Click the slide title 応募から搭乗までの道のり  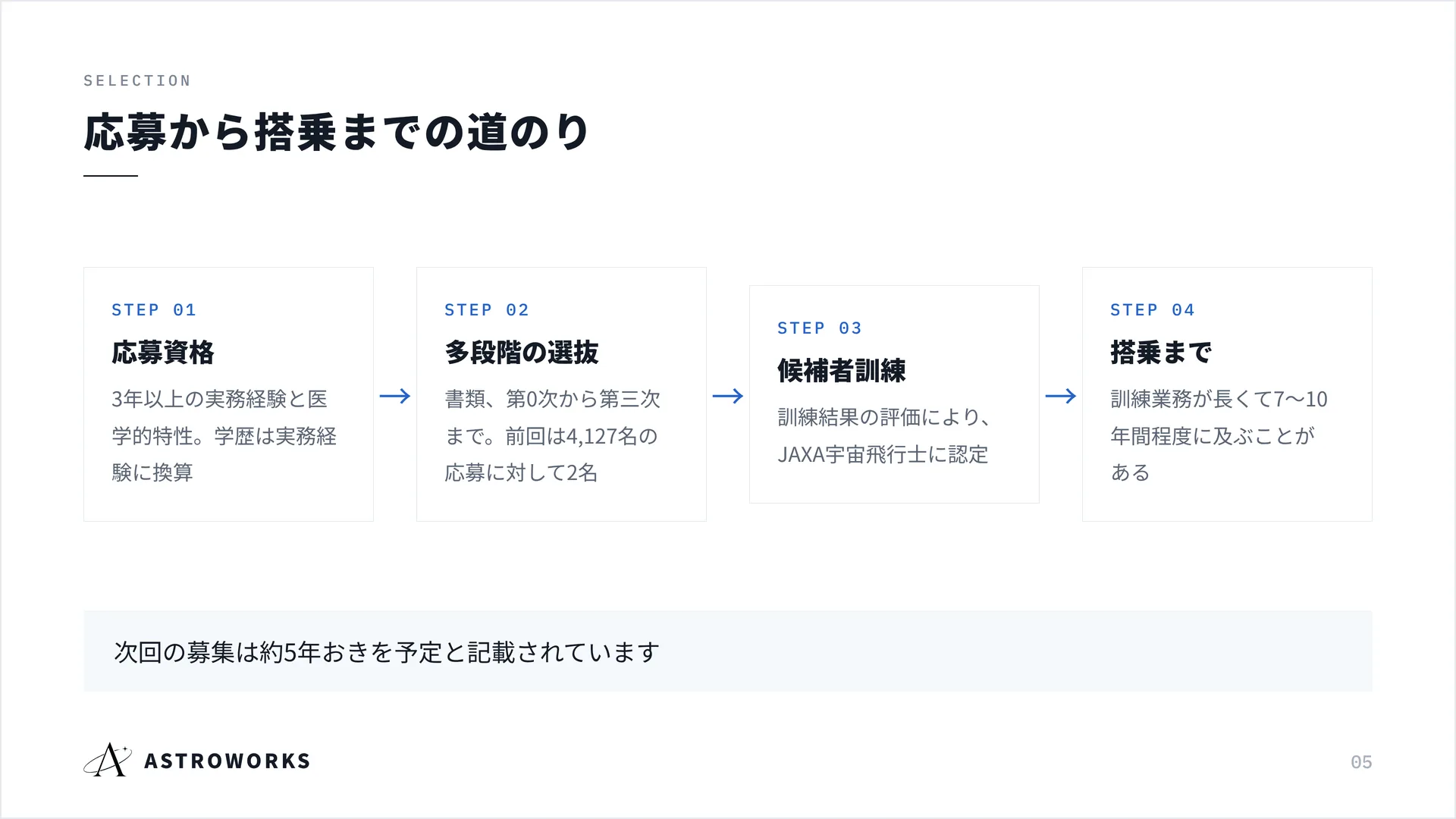pos(336,133)
